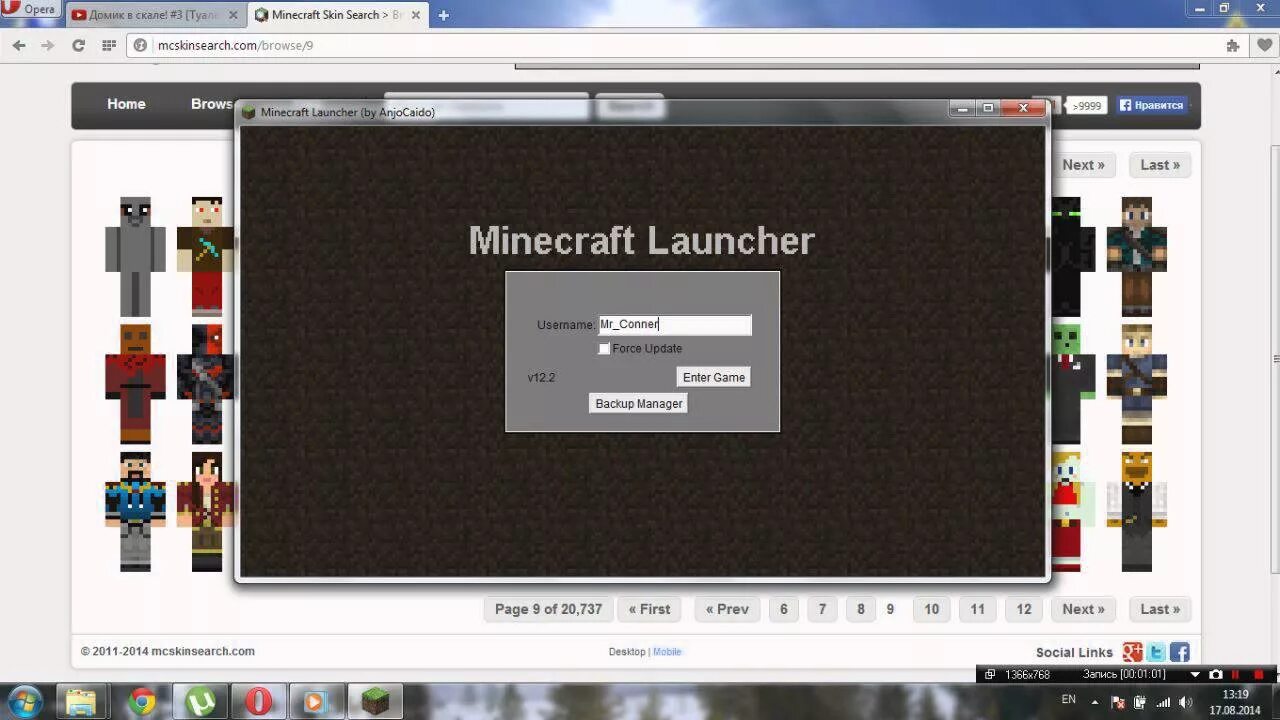Open the Backup Manager
This screenshot has width=1280, height=720.
click(x=639, y=404)
